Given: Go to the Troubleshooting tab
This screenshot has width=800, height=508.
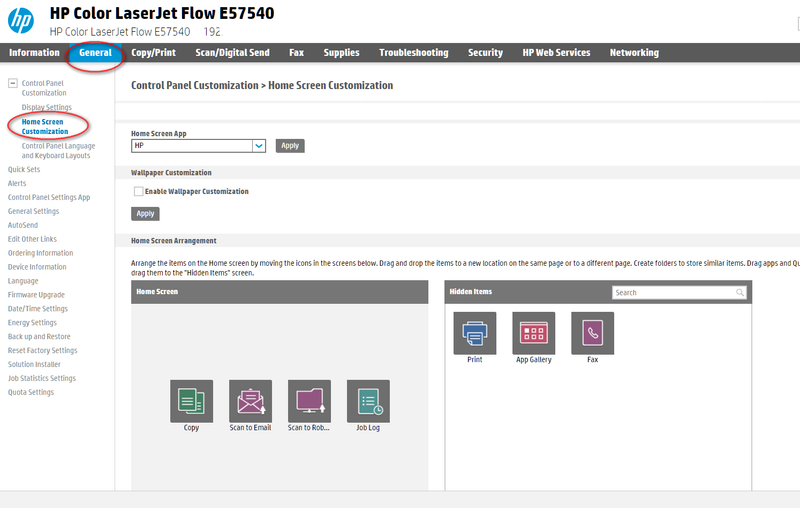Looking at the screenshot, I should click(414, 53).
